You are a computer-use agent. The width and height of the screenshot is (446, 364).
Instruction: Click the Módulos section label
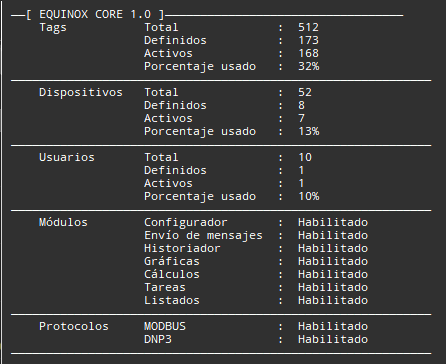point(63,222)
